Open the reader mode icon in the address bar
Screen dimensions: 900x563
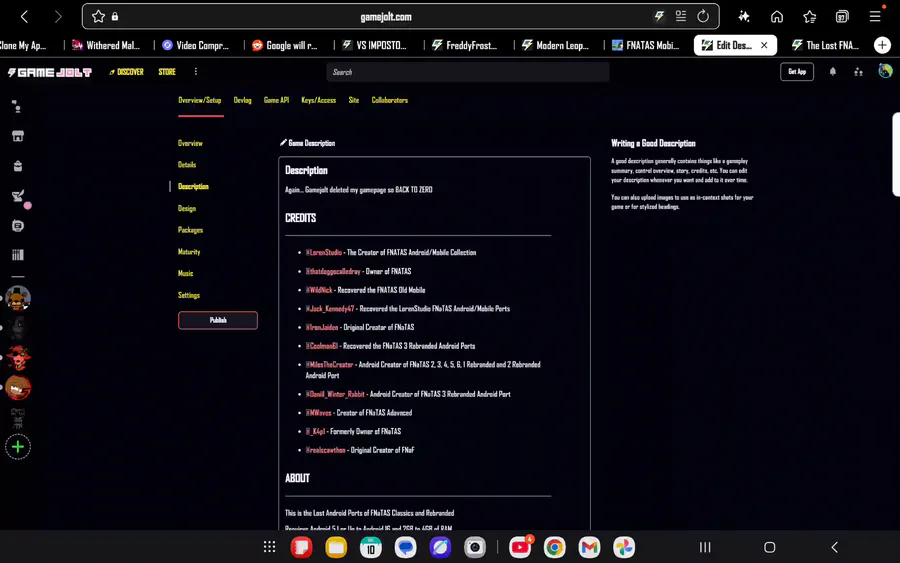click(x=681, y=16)
